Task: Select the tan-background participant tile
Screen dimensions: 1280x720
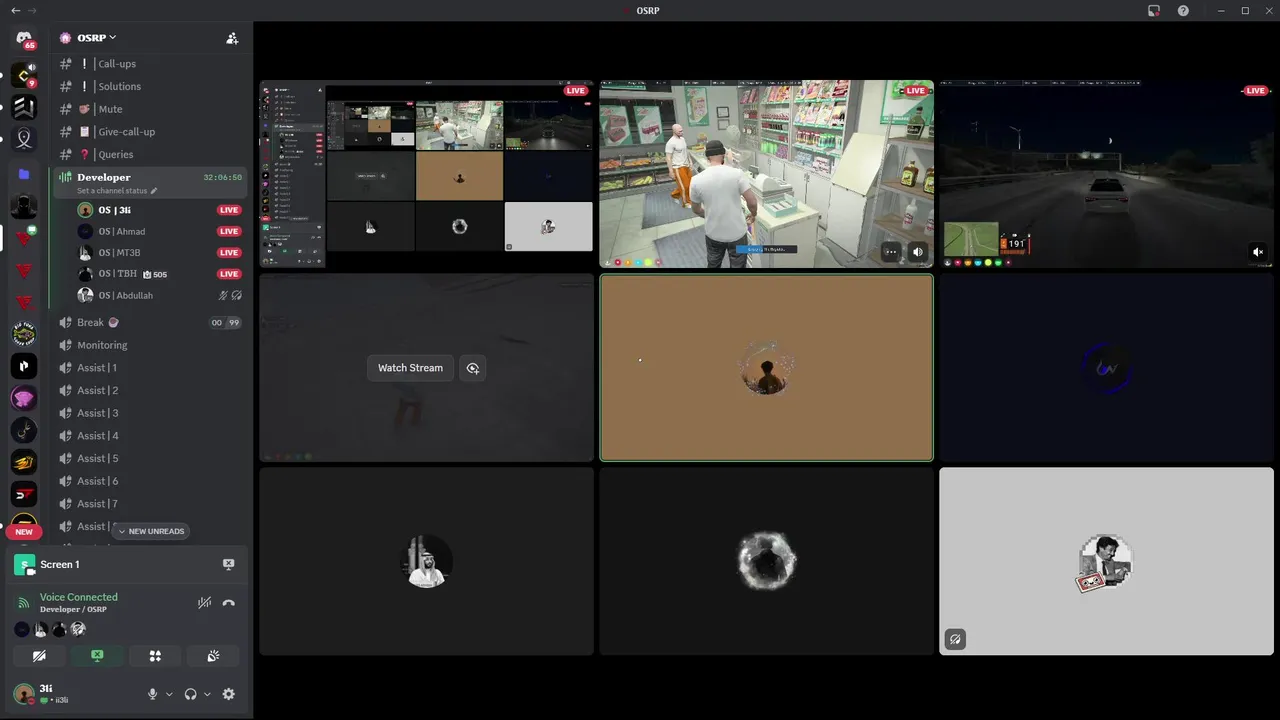Action: click(x=766, y=368)
